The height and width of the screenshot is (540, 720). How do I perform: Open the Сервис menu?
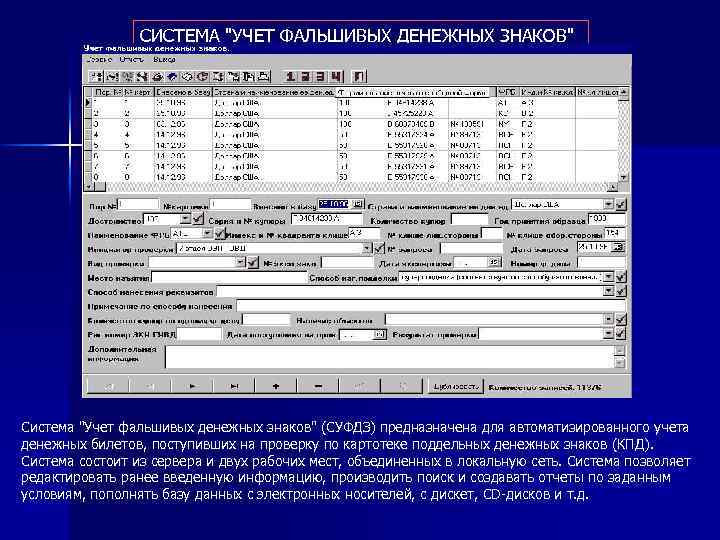click(x=99, y=60)
